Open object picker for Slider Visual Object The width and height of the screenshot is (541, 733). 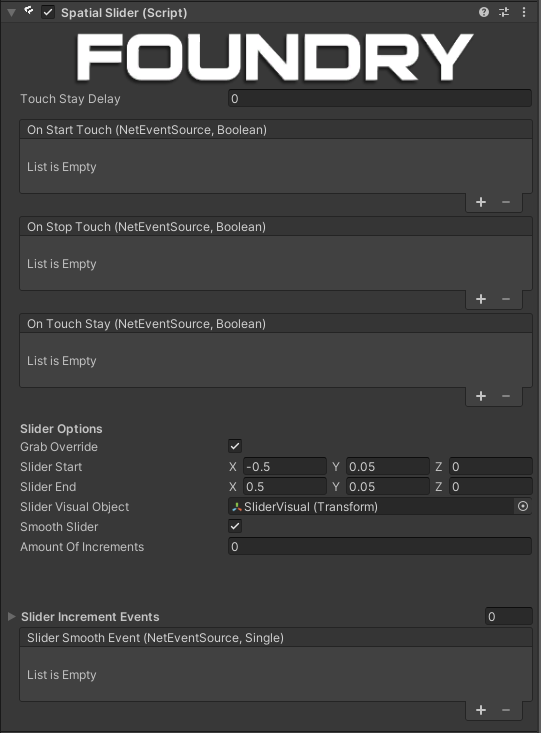coord(523,506)
